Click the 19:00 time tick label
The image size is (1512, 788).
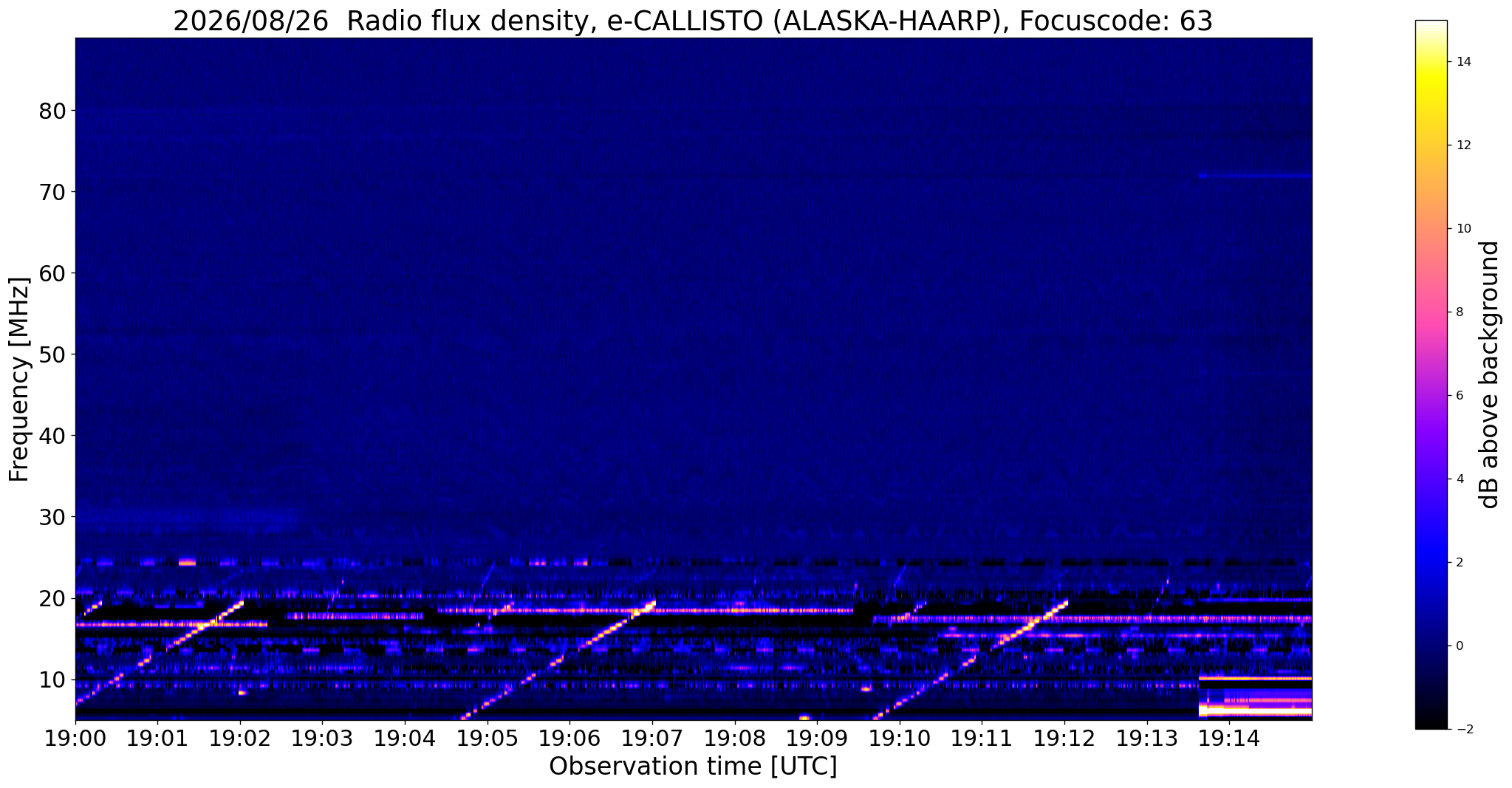pos(75,738)
